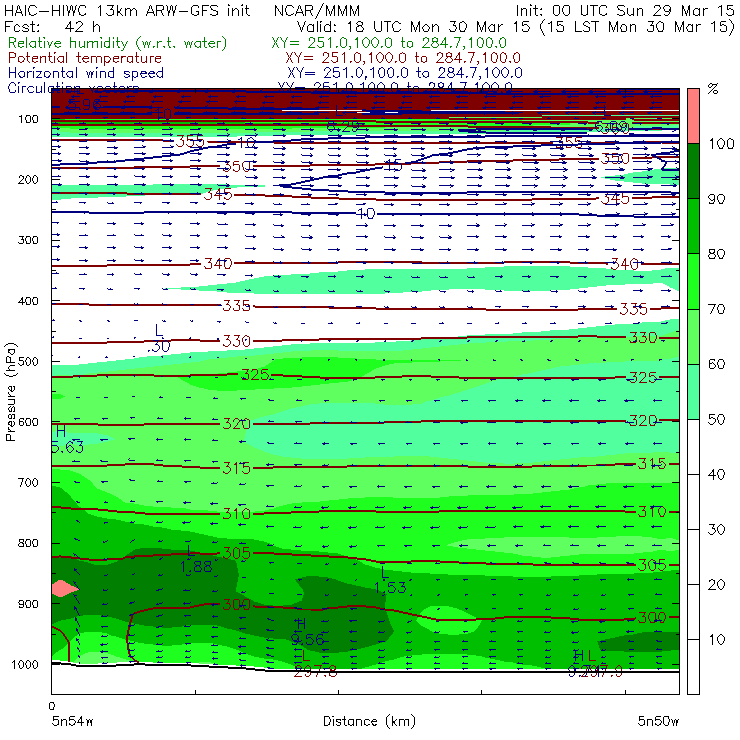Click the red 'Potential temperature' legend label
Viewport: 740px width, 740px height.
click(84, 58)
